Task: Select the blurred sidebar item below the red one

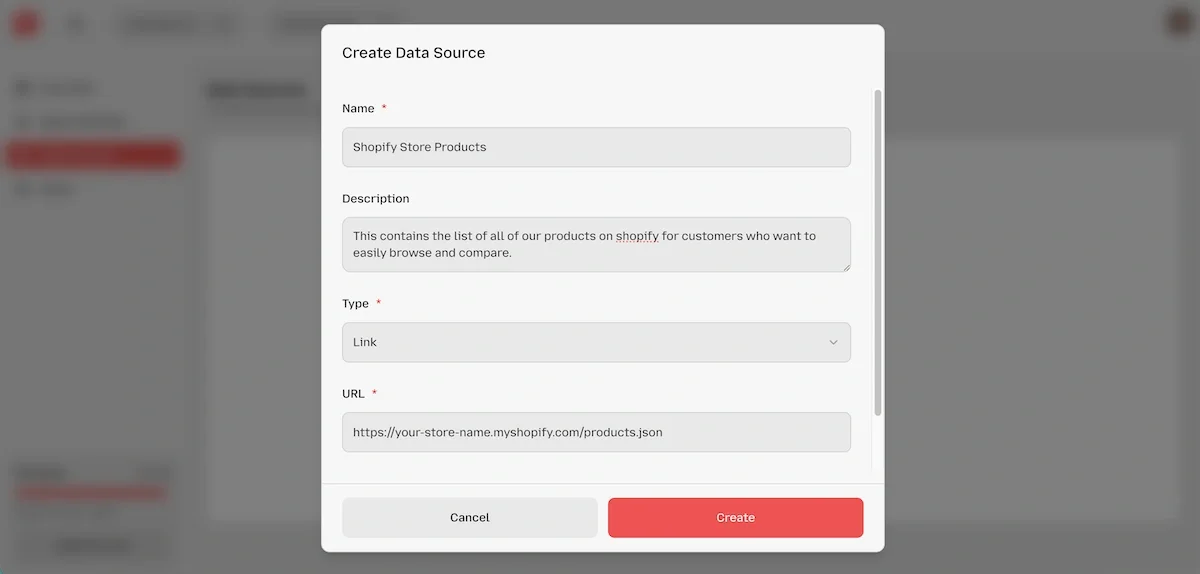Action: tap(45, 189)
